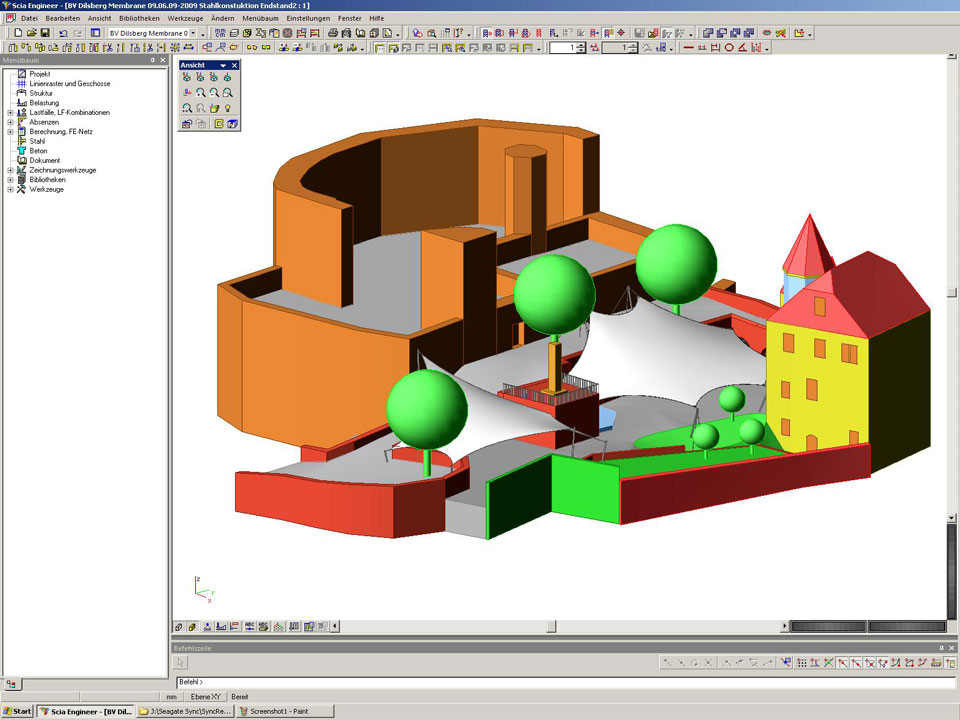
Task: Select the Beton icon in Menübaum
Action: [21, 151]
